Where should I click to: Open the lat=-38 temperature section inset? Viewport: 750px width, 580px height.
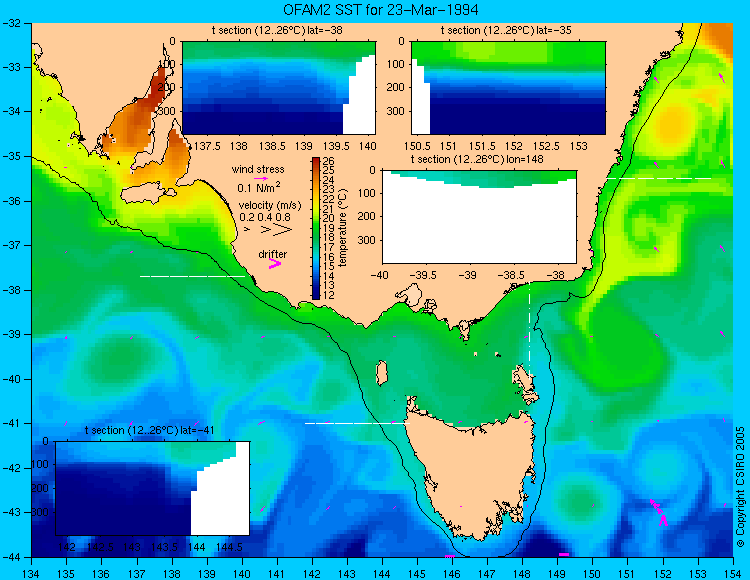pyautogui.click(x=279, y=88)
